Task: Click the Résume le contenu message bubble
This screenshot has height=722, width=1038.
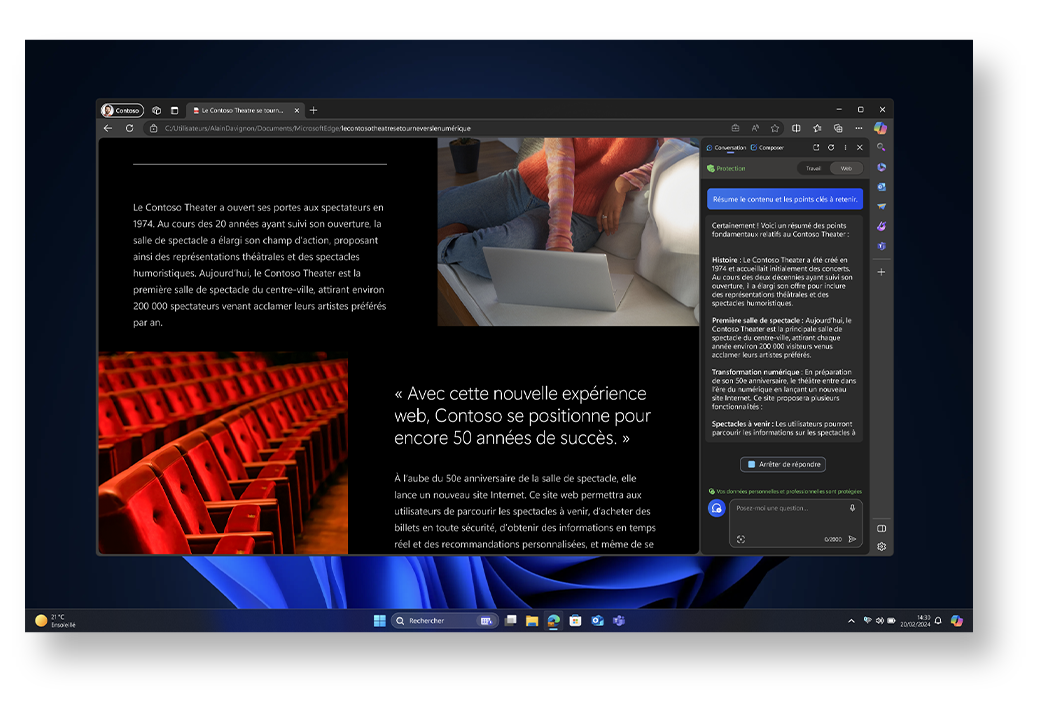Action: click(x=784, y=199)
